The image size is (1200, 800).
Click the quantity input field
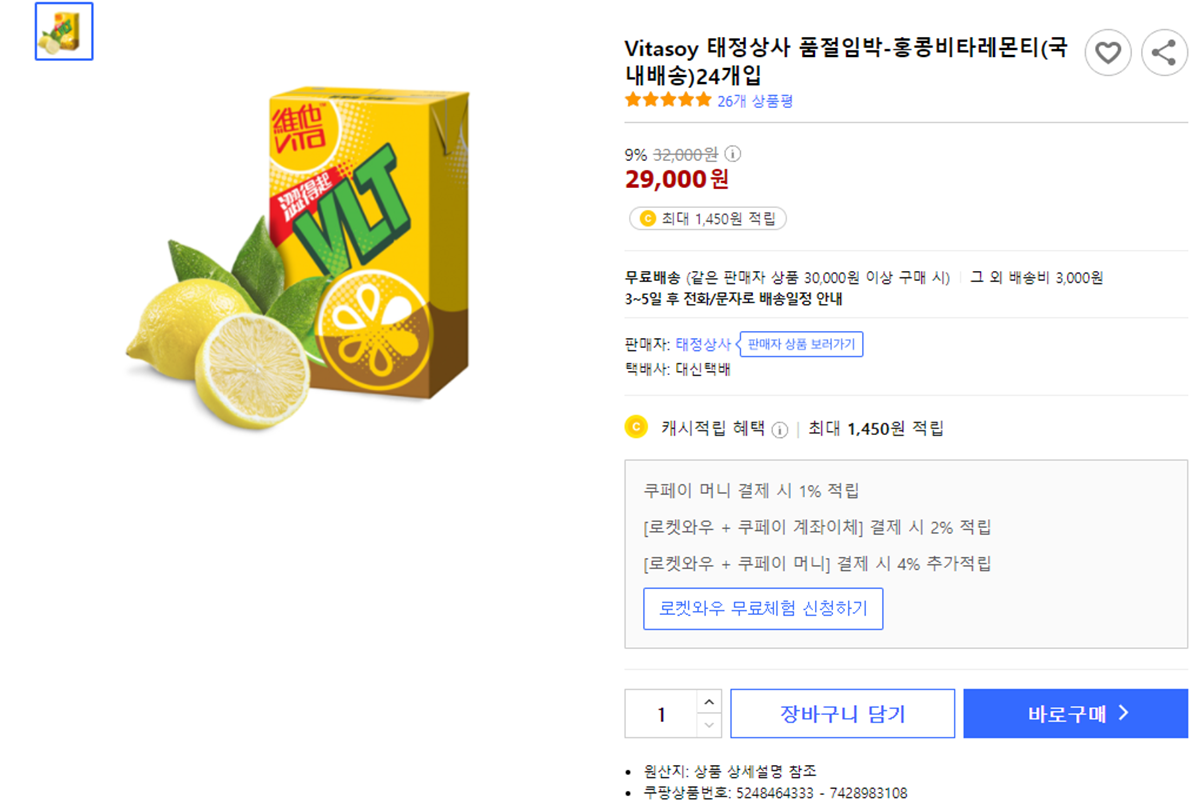tap(661, 714)
